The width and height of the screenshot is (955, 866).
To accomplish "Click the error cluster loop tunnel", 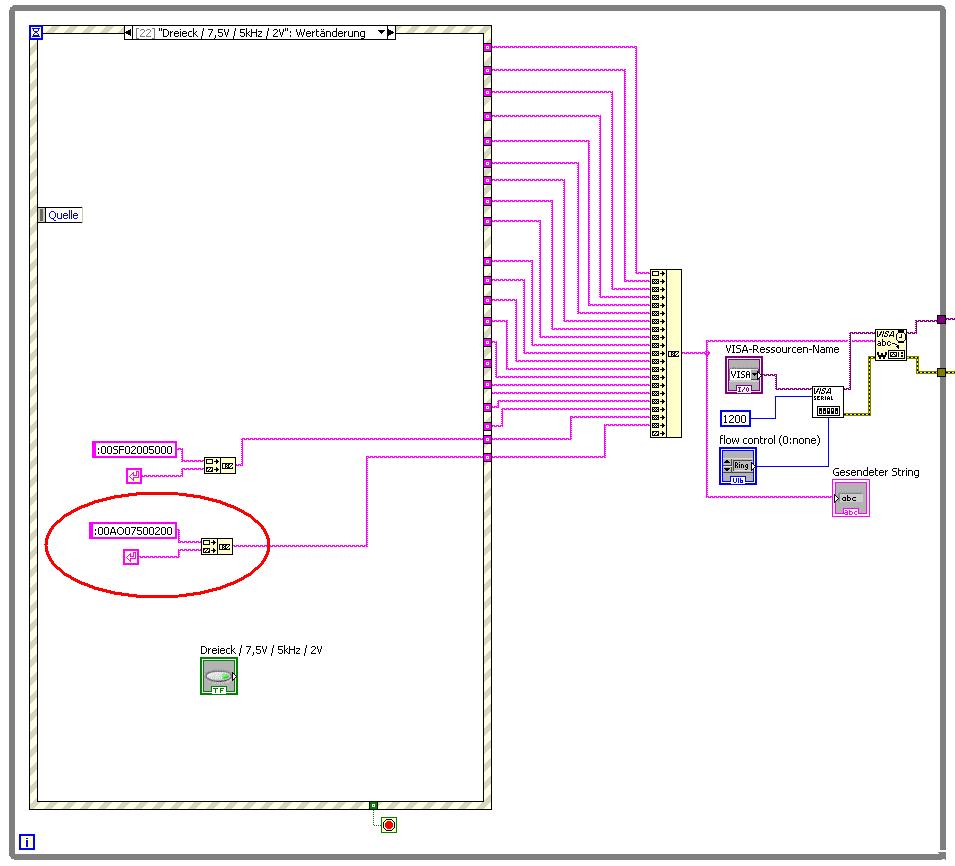I will click(x=942, y=372).
